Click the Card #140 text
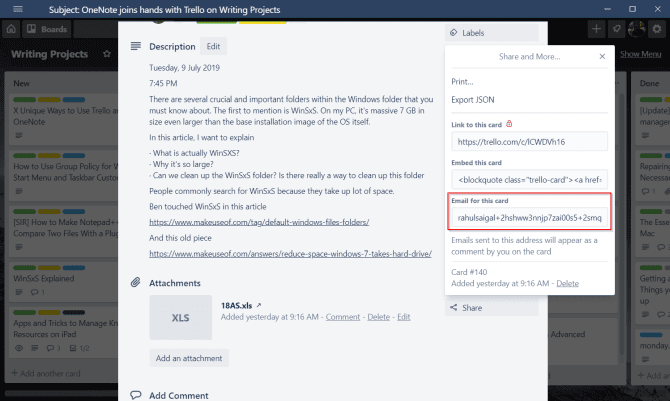 tap(469, 272)
